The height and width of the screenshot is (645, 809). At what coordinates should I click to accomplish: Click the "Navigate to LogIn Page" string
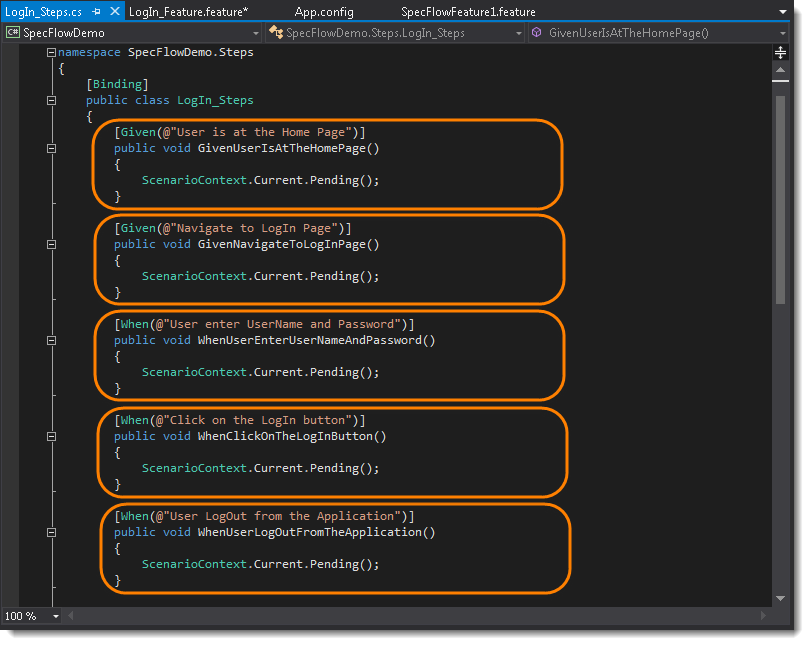point(257,228)
